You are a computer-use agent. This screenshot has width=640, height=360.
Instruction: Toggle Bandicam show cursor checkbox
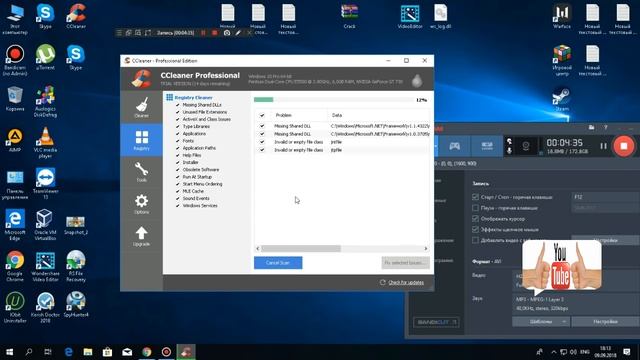pyautogui.click(x=475, y=219)
